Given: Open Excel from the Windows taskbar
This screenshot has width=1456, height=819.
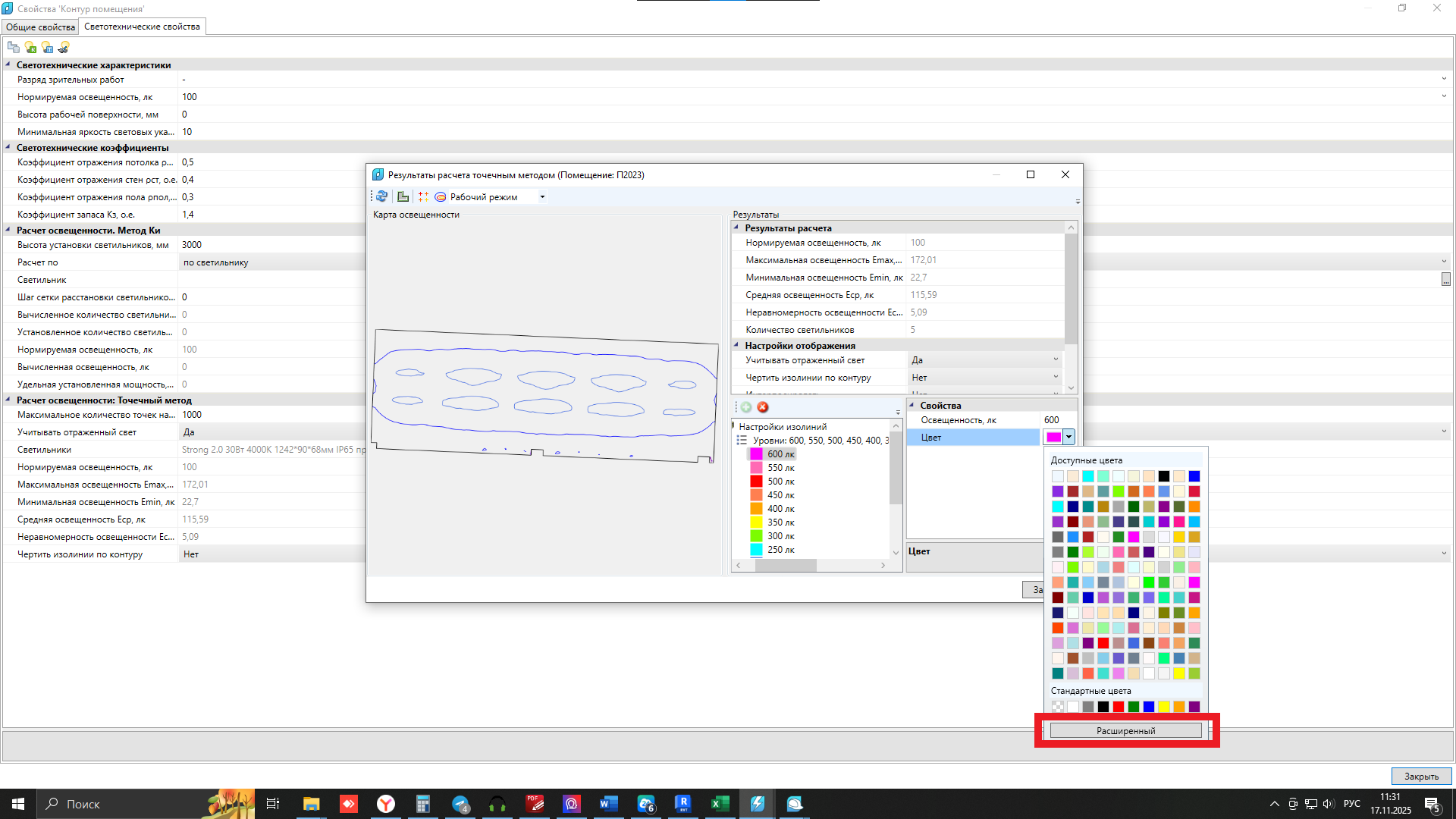Looking at the screenshot, I should pos(720,804).
